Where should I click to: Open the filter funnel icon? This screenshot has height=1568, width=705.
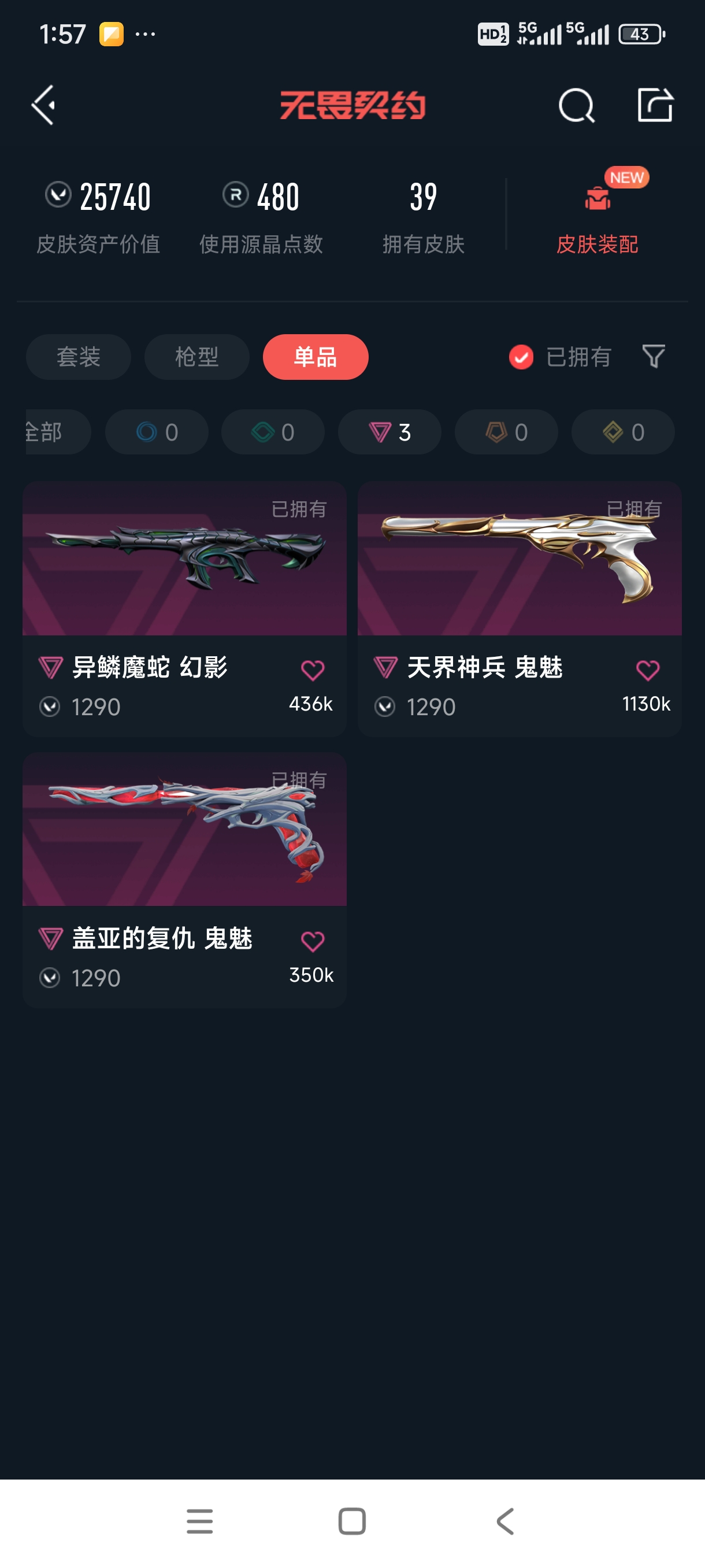654,356
